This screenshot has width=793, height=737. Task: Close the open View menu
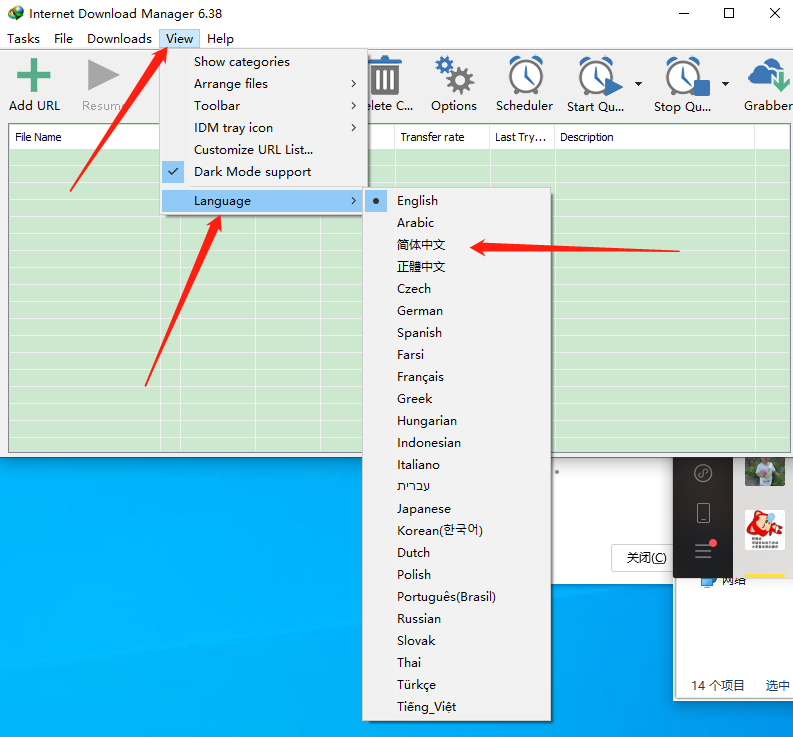pos(180,39)
